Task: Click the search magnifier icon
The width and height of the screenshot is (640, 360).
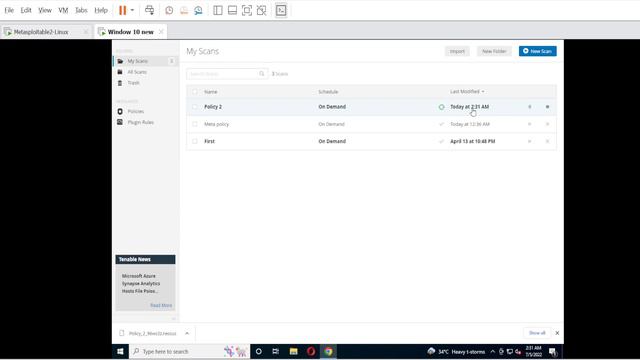Action: coord(262,74)
